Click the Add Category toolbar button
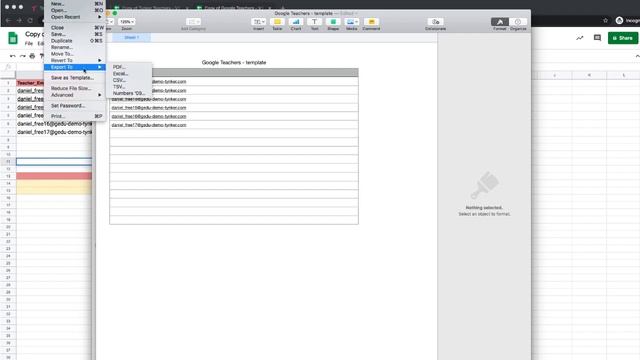Screen dimensions: 640x360 [193, 22]
